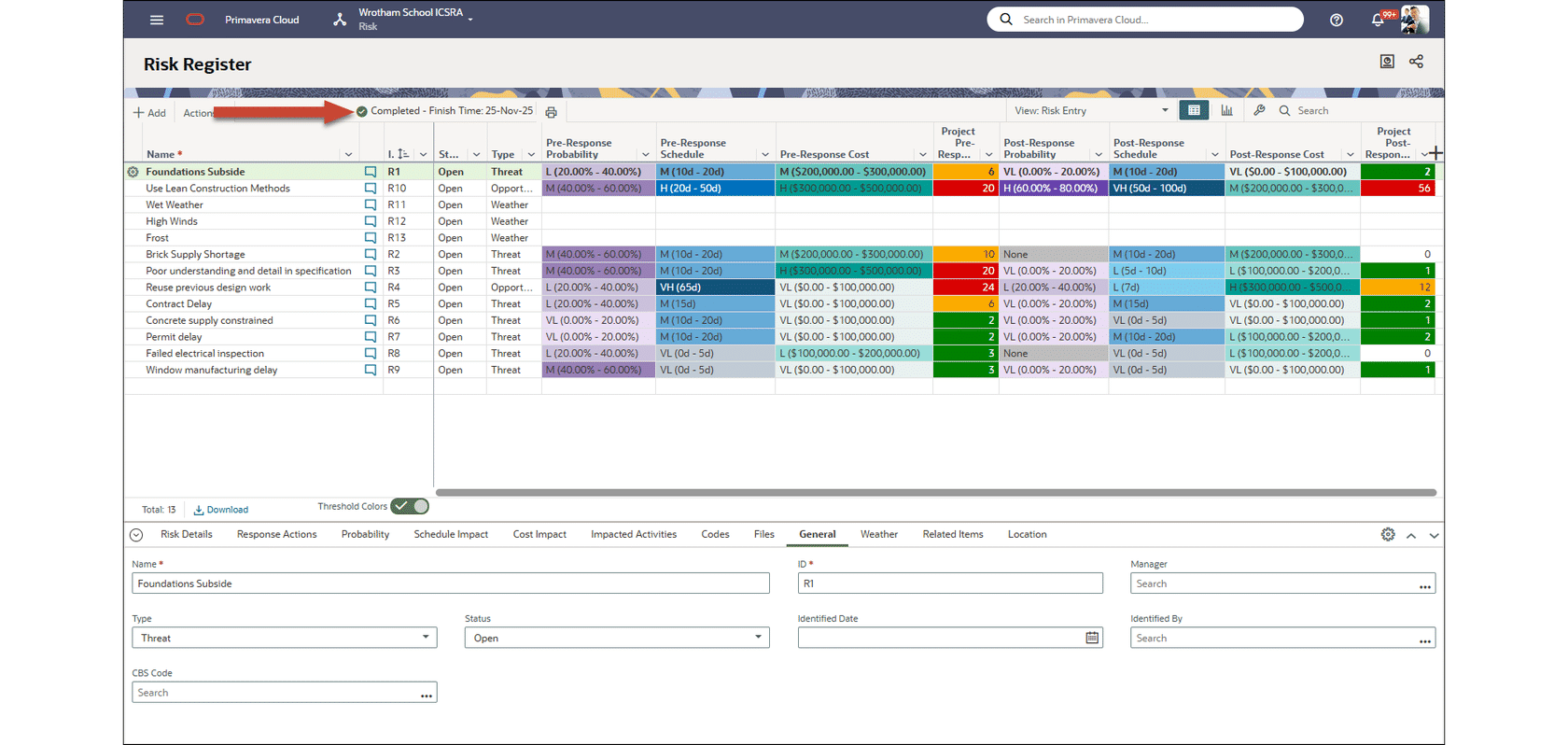Toggle the Threshold Colors switch

click(410, 506)
